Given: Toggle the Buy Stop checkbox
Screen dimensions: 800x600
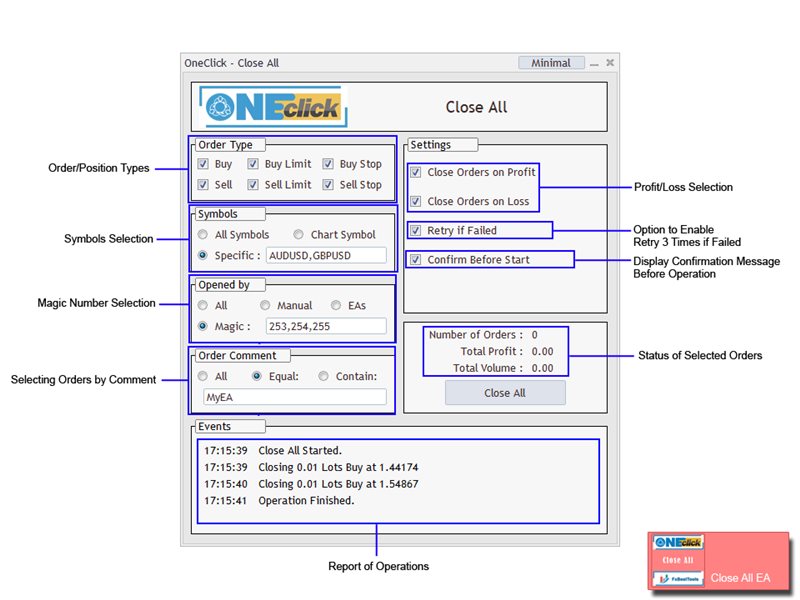Looking at the screenshot, I should point(328,164).
